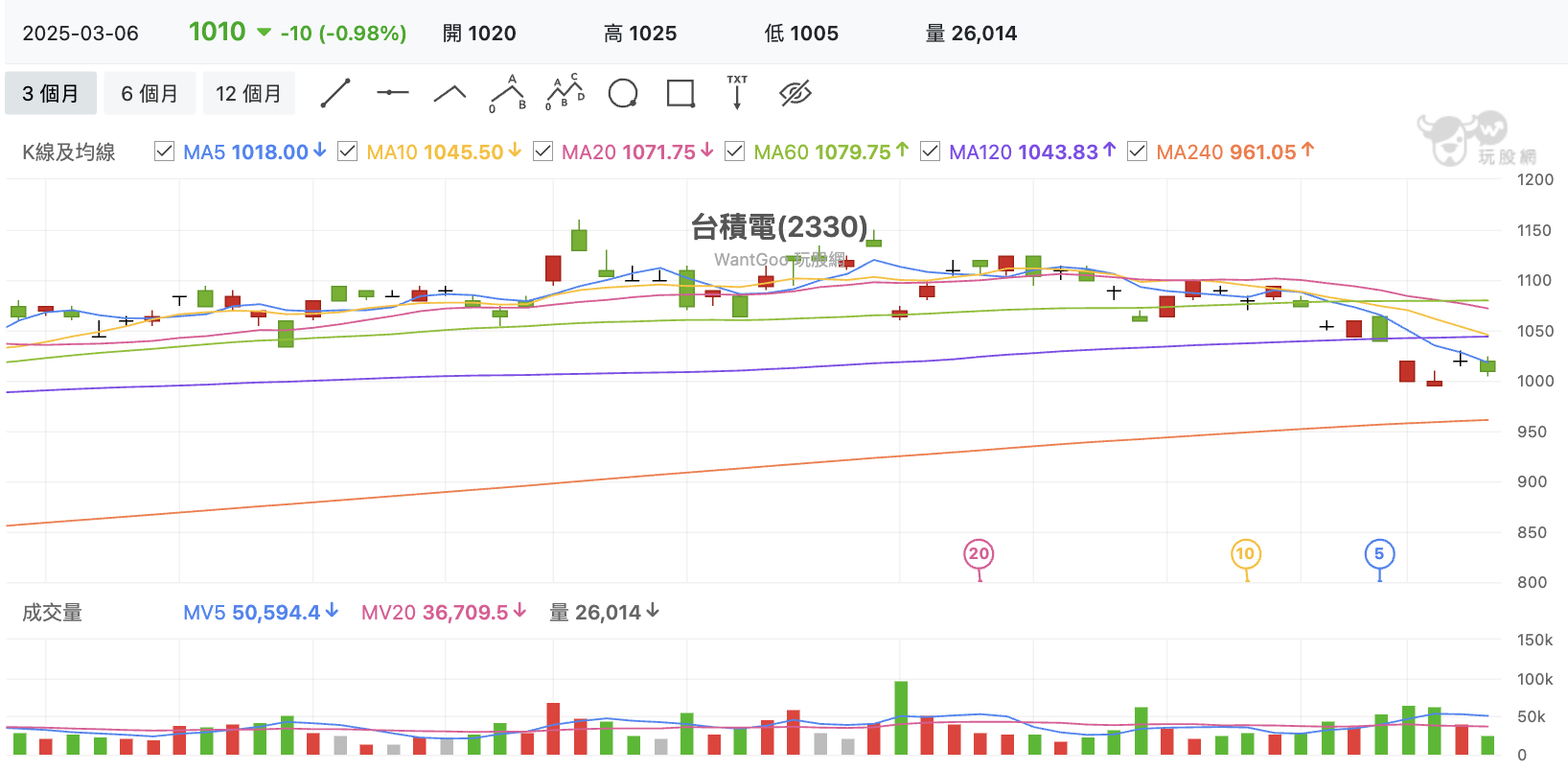
Task: Click the tall green candlestick at chart peak
Action: point(579,236)
